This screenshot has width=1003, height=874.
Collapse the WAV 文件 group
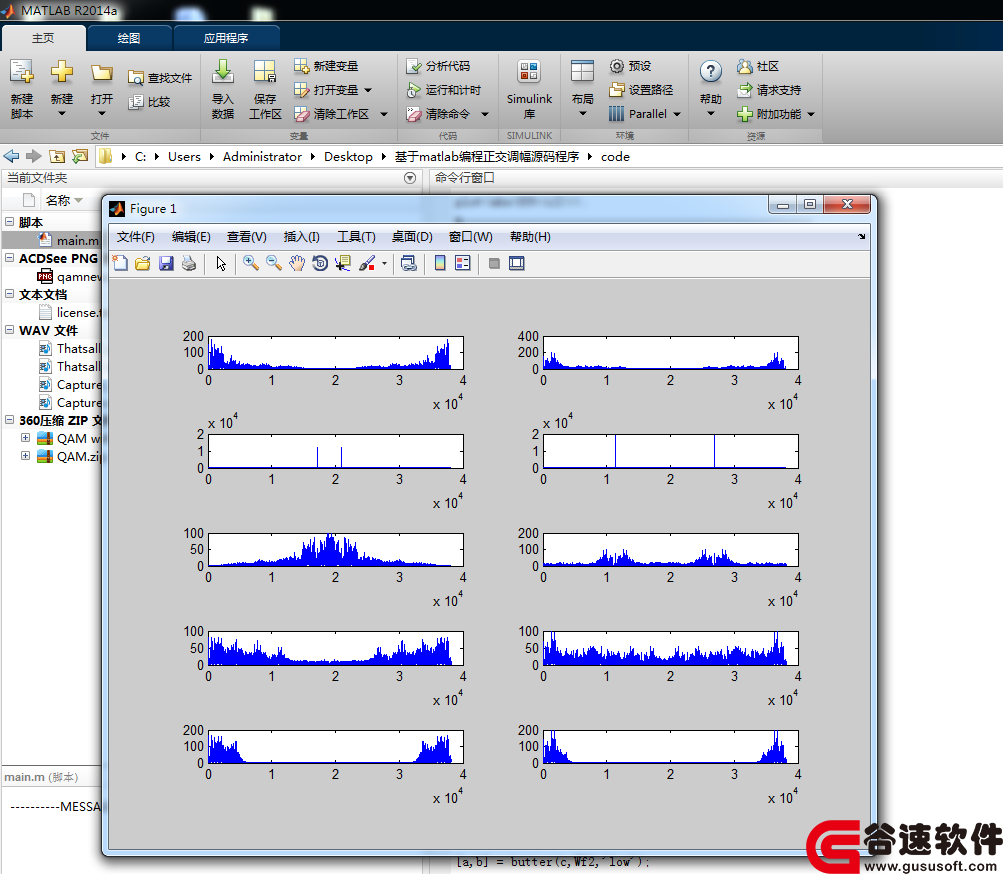[10, 330]
